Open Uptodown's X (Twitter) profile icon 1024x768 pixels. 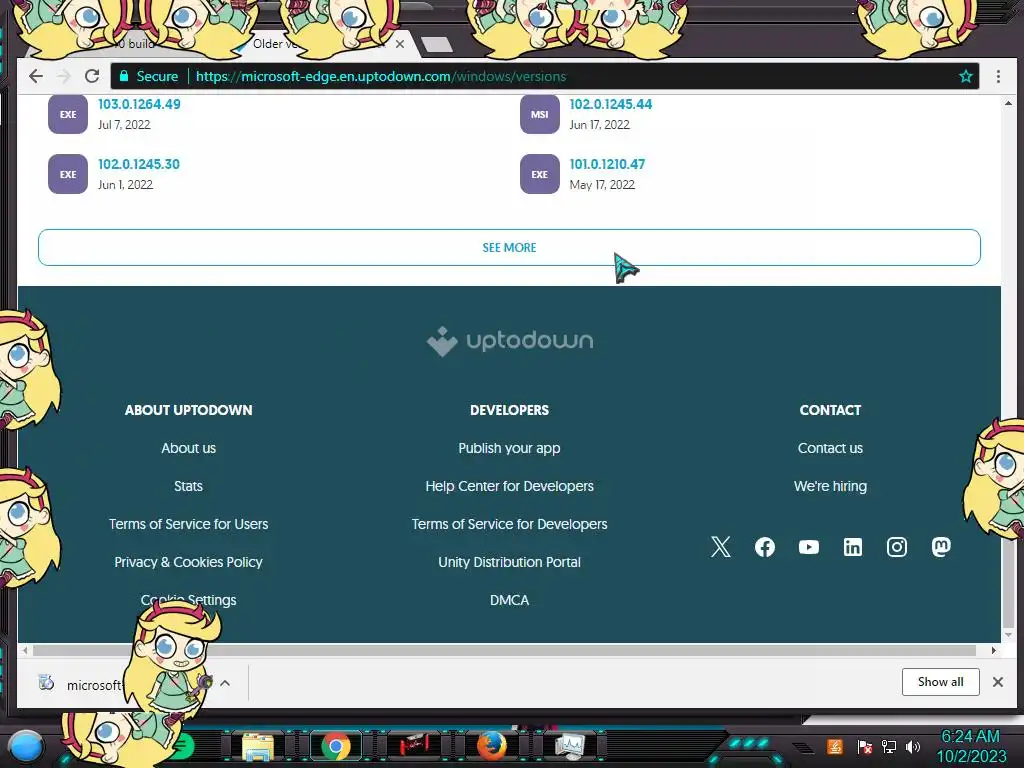[x=720, y=547]
